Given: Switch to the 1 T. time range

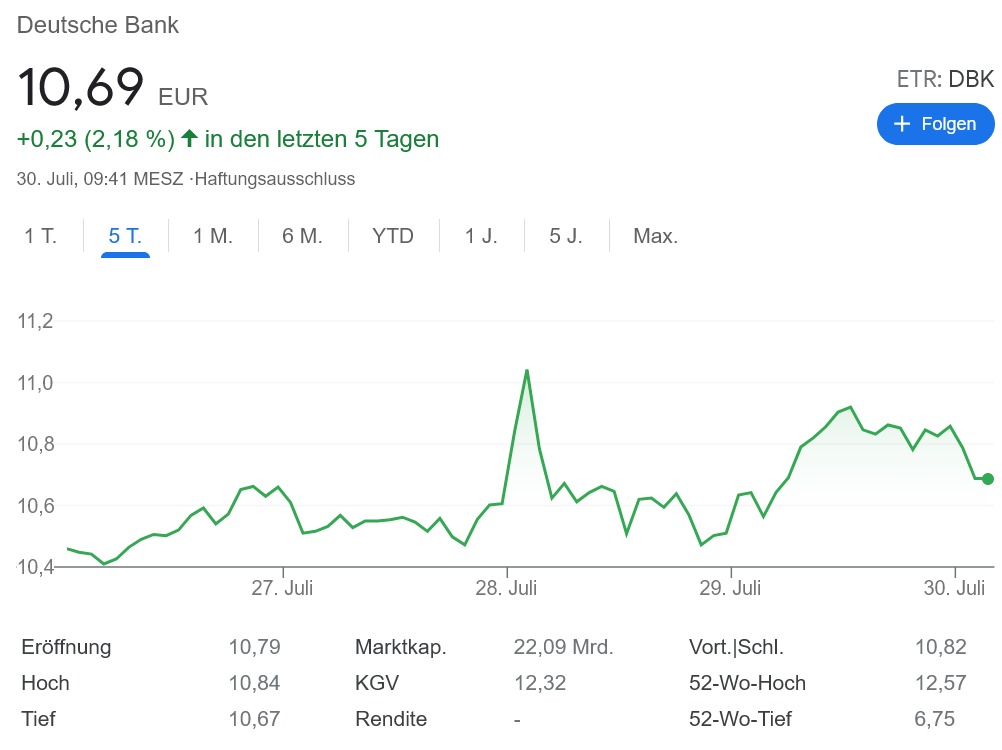Looking at the screenshot, I should coord(41,237).
